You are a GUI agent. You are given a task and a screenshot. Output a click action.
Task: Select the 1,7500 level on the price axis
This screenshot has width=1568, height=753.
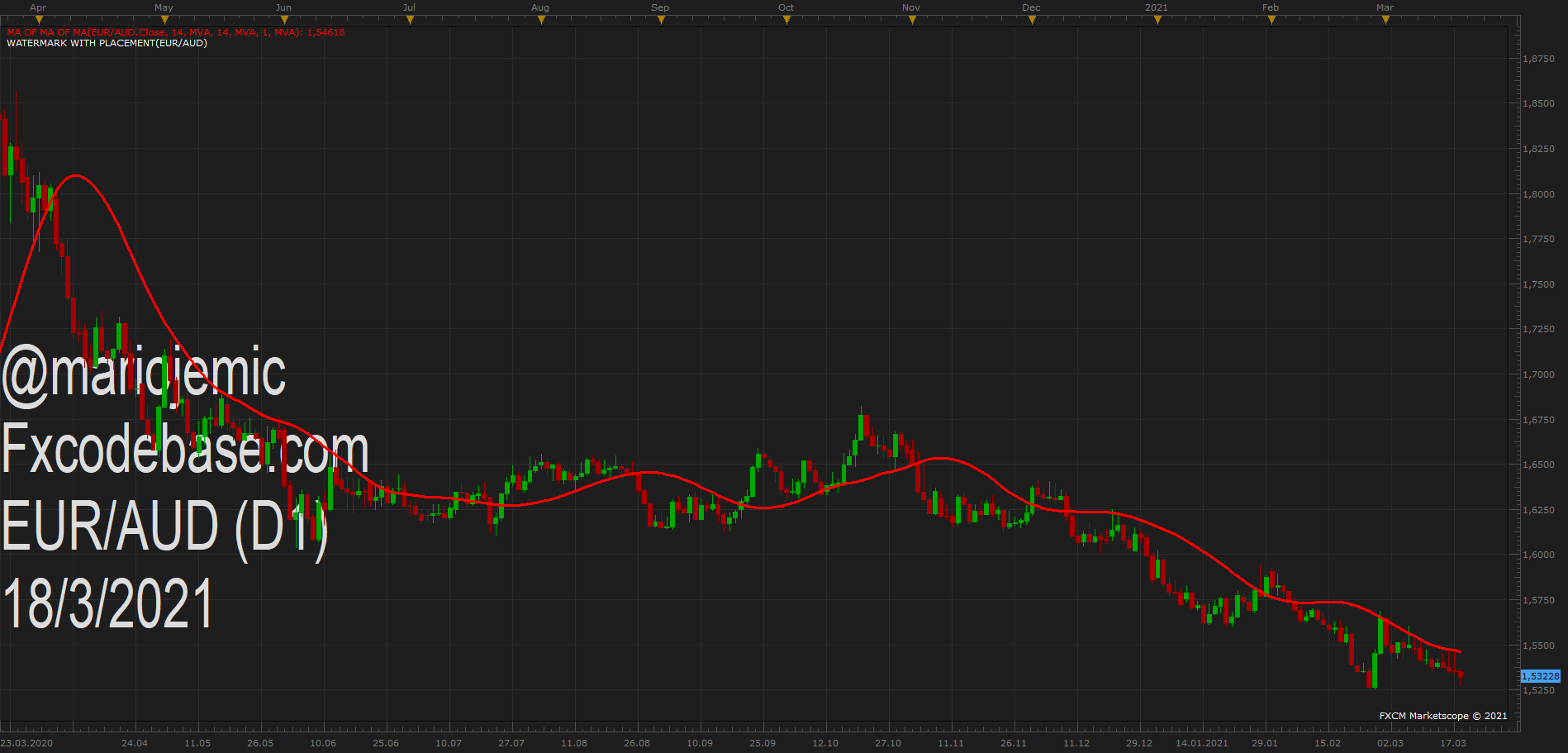tap(1539, 284)
